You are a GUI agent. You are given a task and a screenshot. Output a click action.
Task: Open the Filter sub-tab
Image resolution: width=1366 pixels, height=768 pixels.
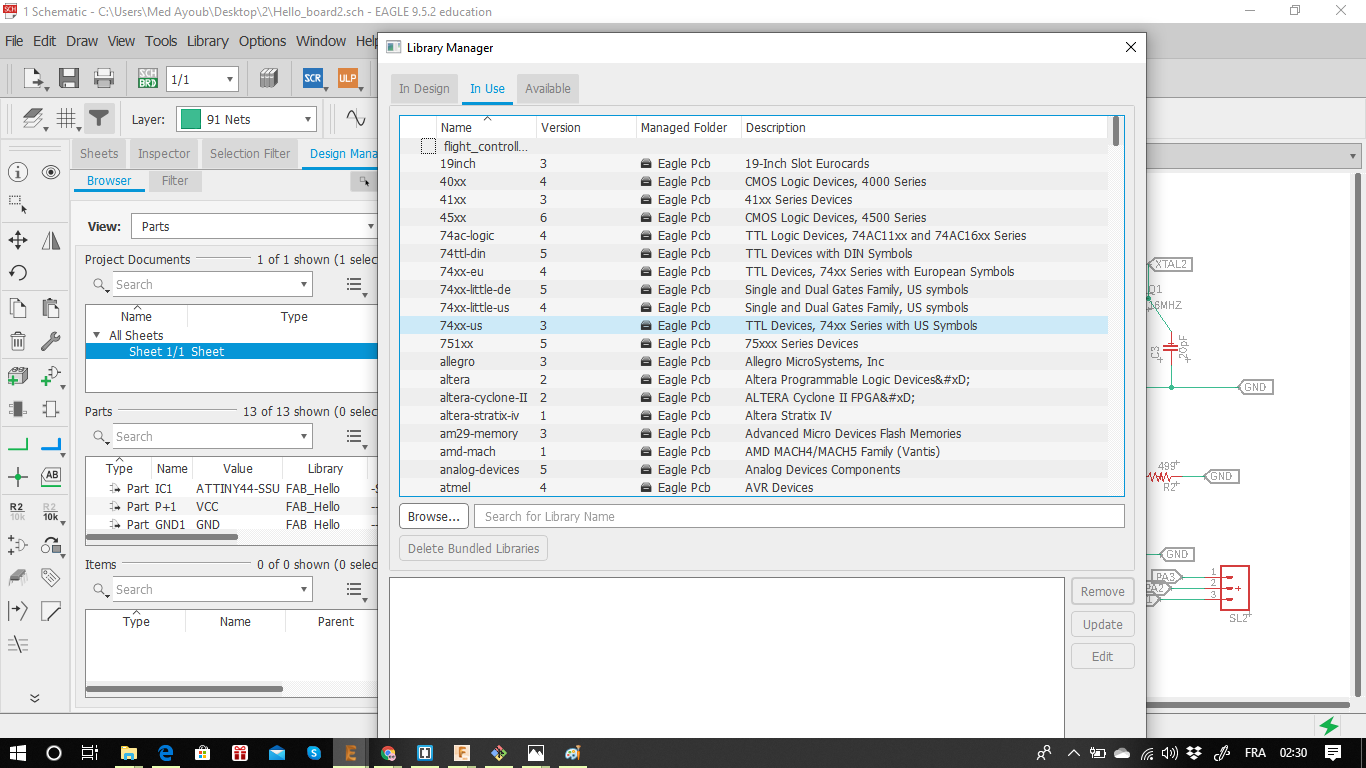175,181
